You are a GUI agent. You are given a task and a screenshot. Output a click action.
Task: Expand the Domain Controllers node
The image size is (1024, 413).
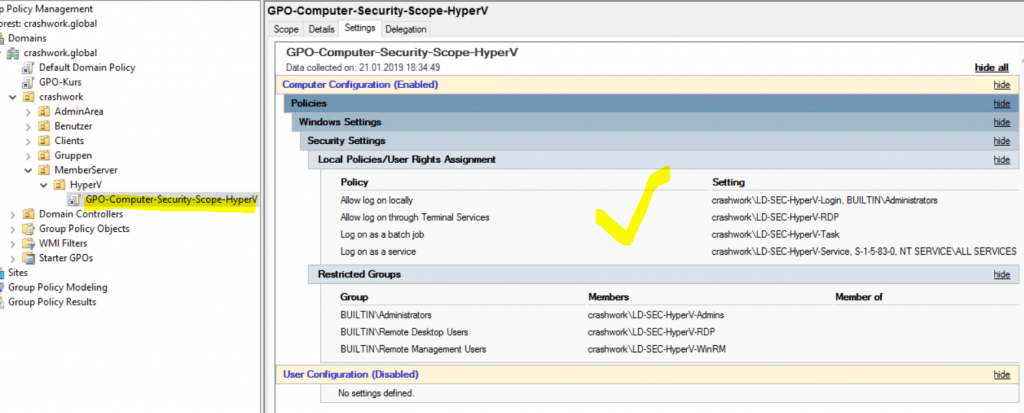point(12,214)
